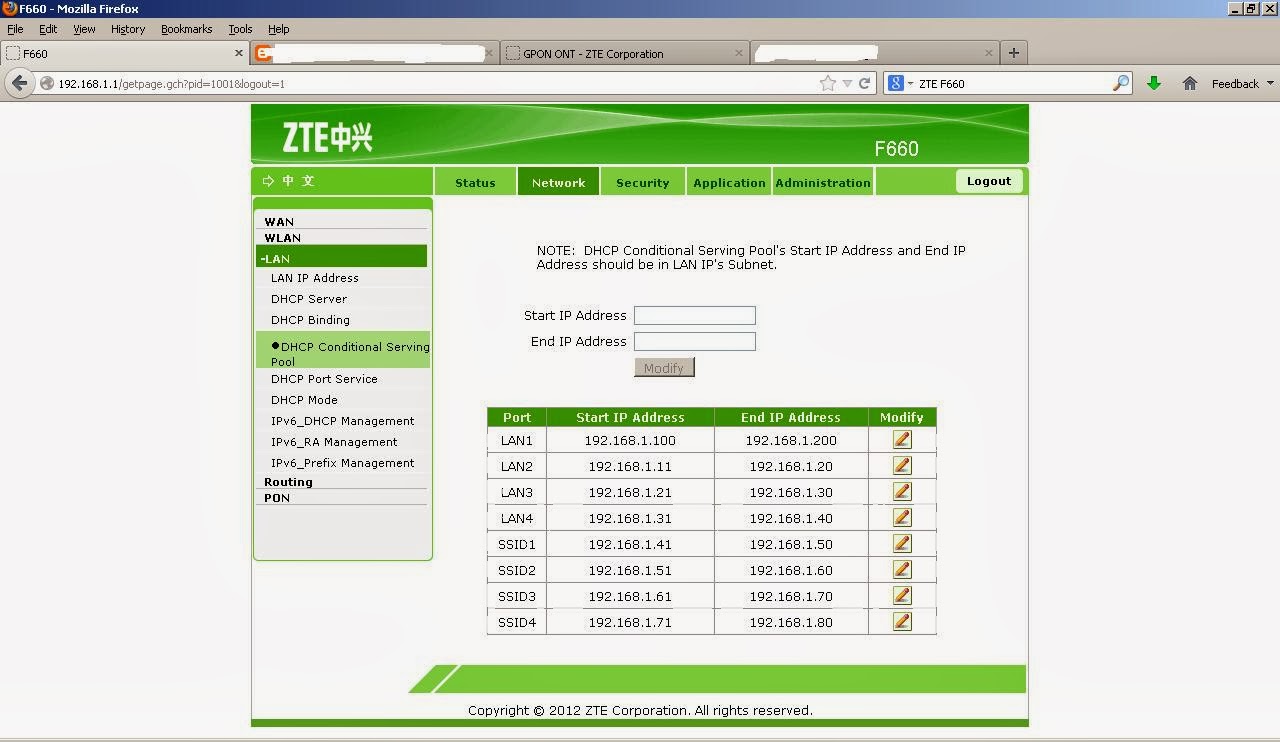Collapse the LAN menu section

coord(342,258)
